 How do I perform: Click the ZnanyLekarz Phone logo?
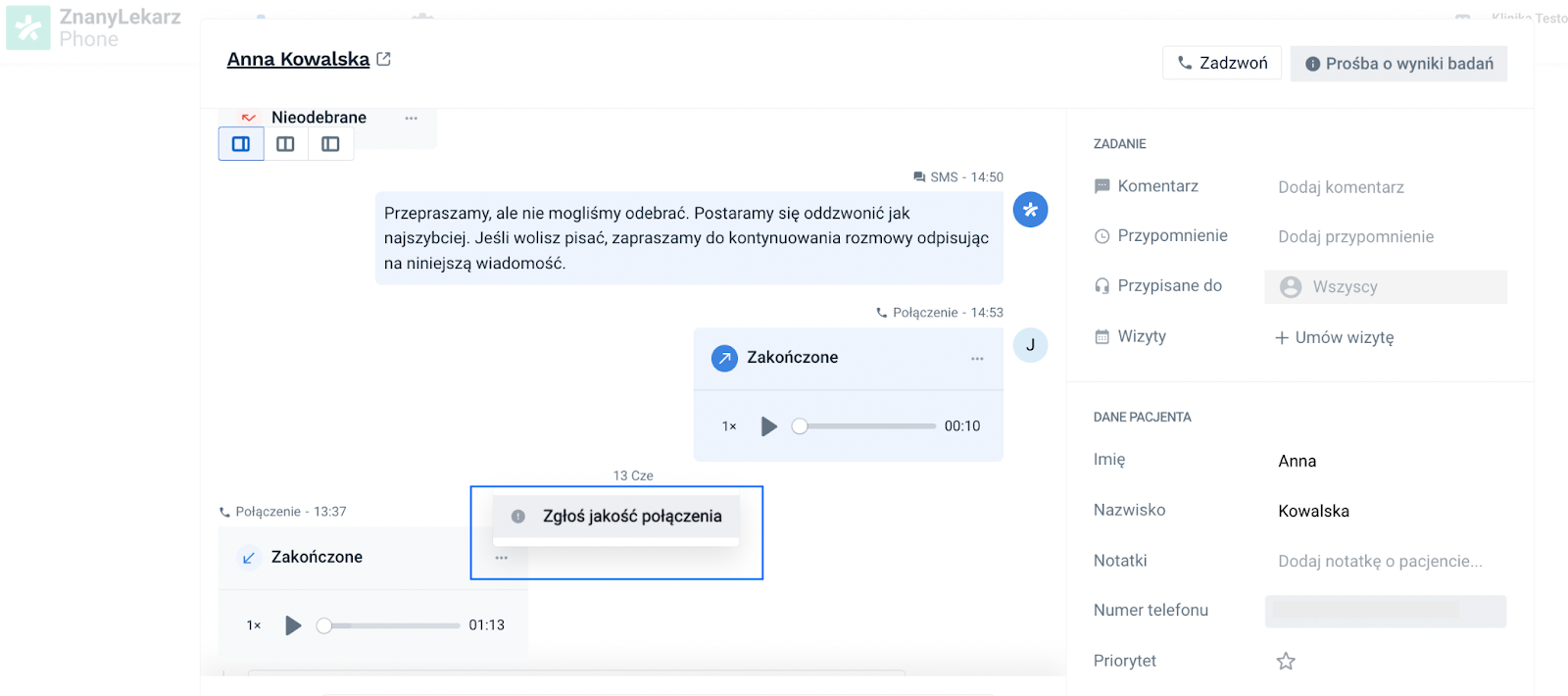[x=94, y=27]
